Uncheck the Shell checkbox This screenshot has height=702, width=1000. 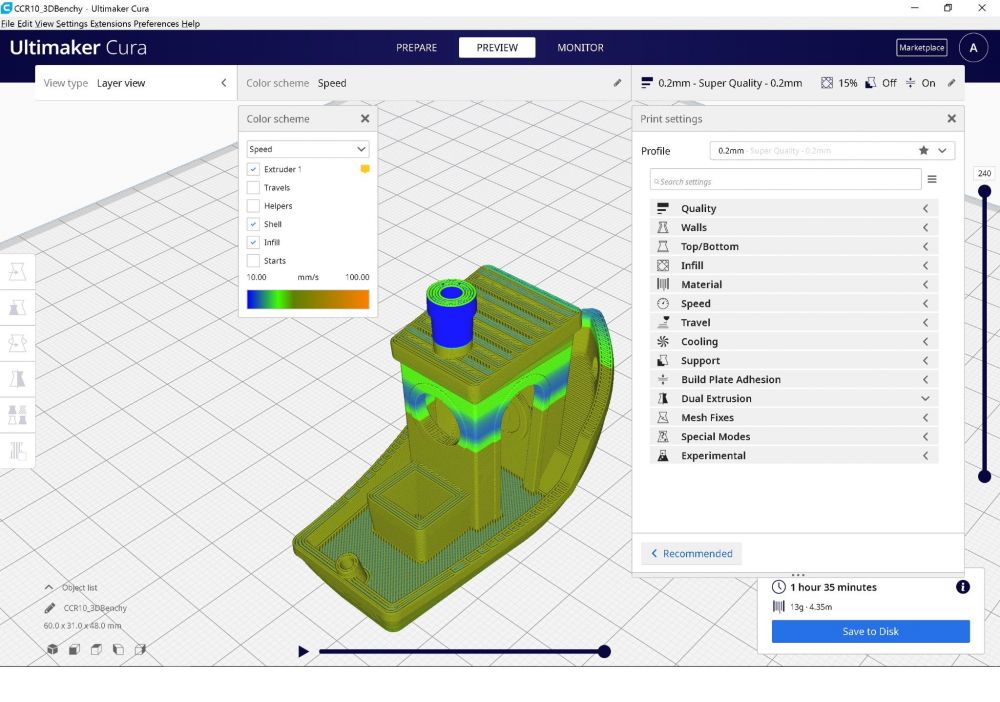(x=253, y=224)
